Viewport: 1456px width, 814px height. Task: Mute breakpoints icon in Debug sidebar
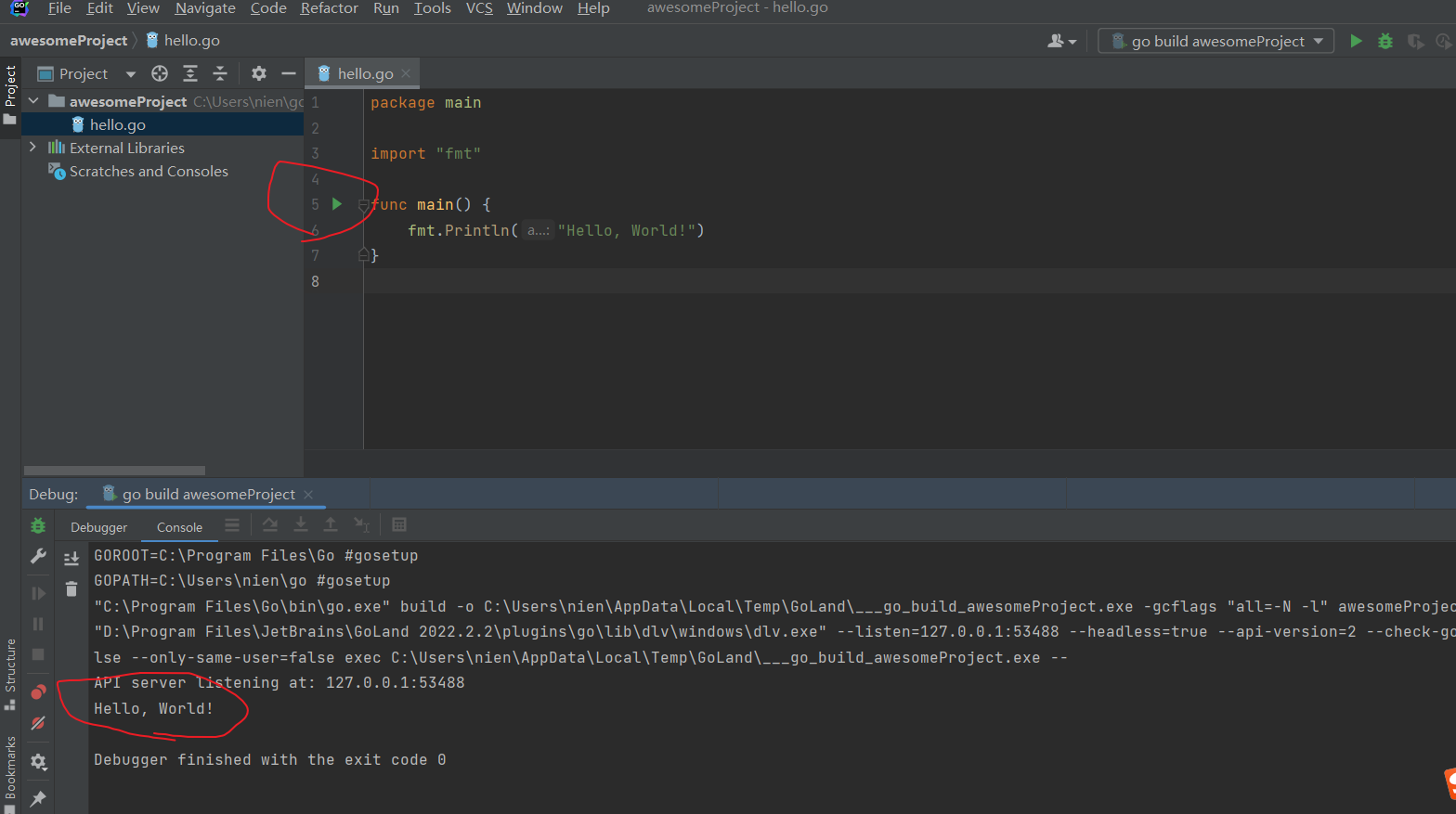[38, 723]
